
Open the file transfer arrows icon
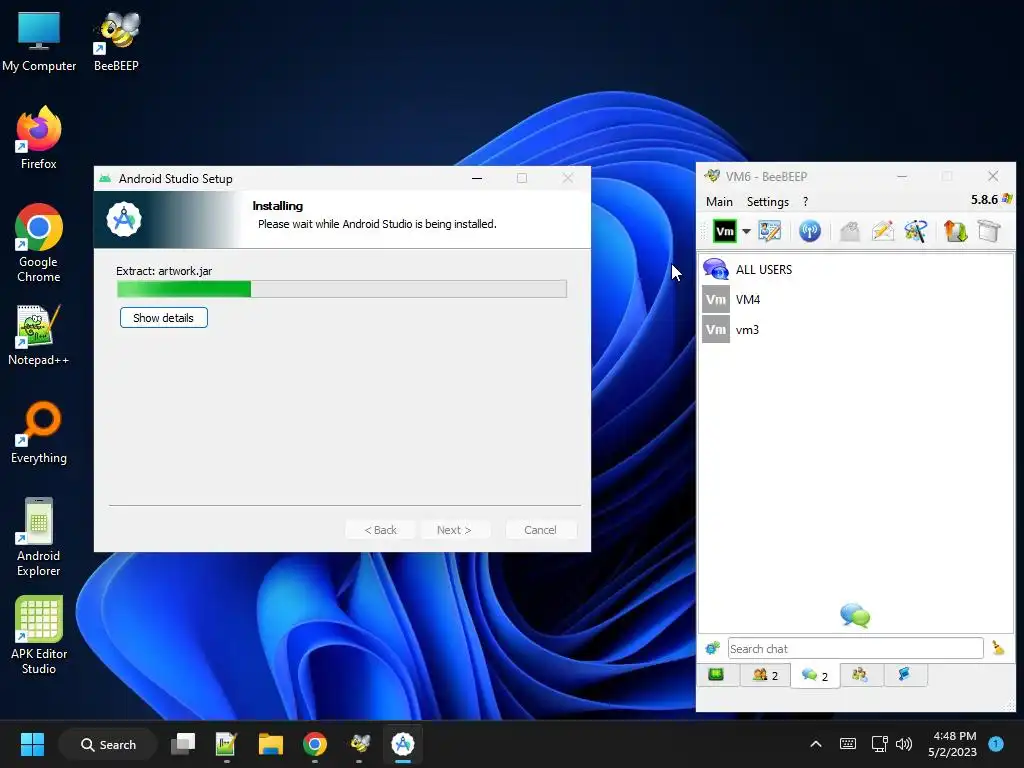[955, 231]
